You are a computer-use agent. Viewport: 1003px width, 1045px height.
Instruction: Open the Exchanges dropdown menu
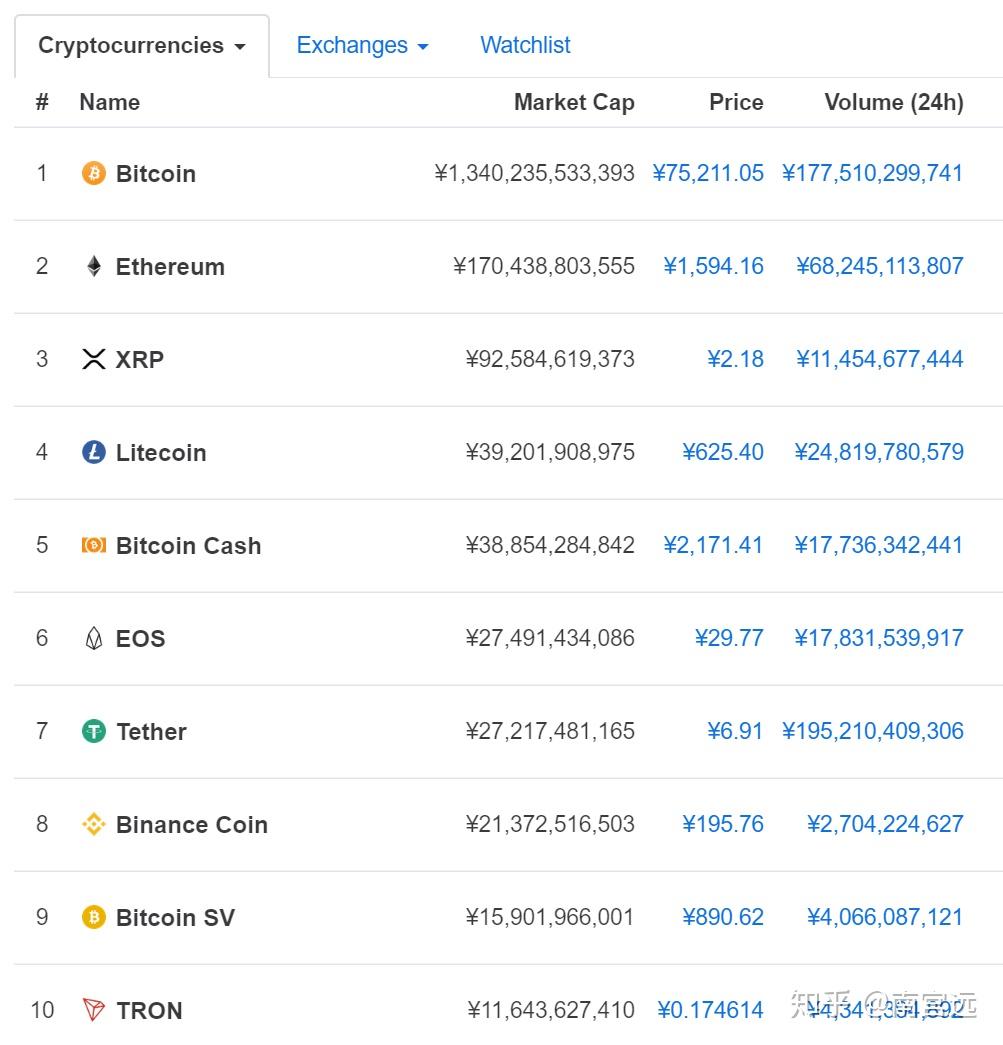(x=362, y=46)
